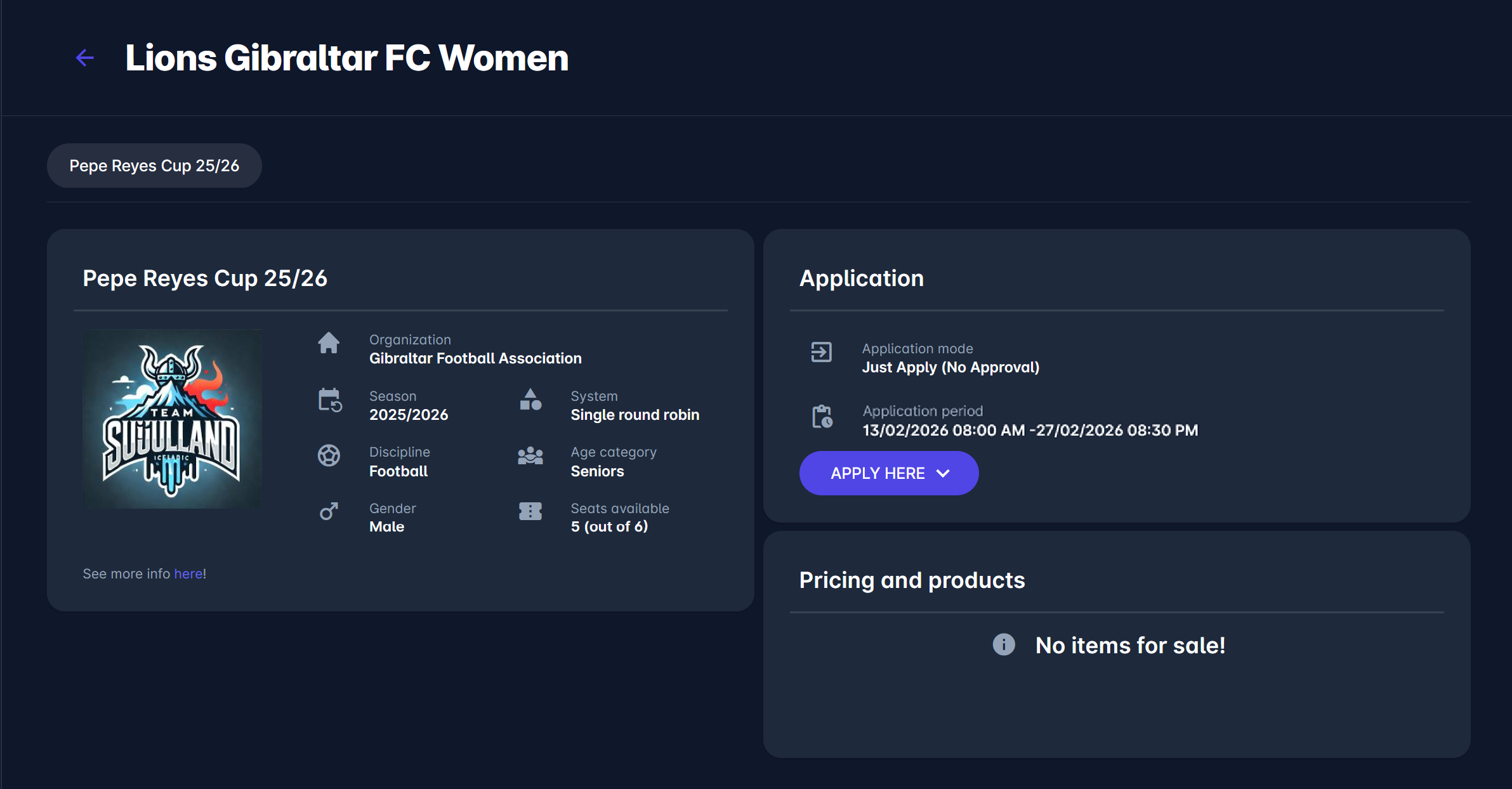Open the 'here' more info link

coord(188,573)
